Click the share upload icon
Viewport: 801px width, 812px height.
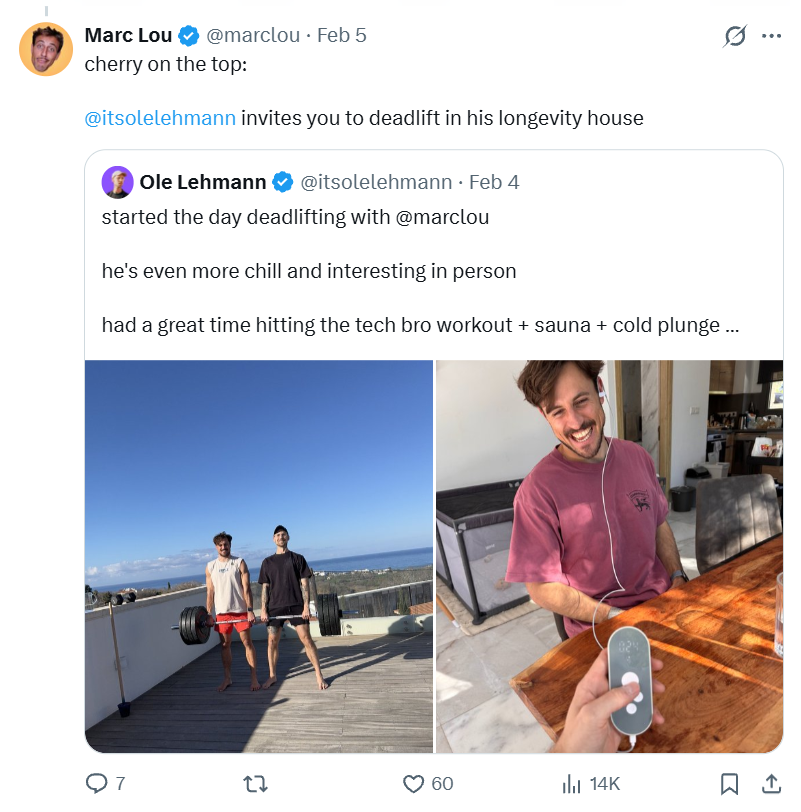[x=771, y=783]
